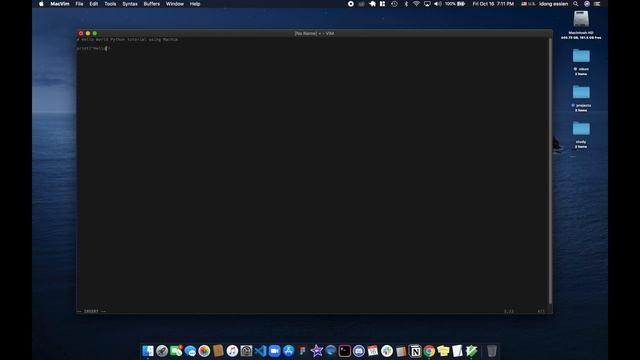This screenshot has height=360, width=640.
Task: Open FaceTime from the Dock
Action: pyautogui.click(x=176, y=351)
